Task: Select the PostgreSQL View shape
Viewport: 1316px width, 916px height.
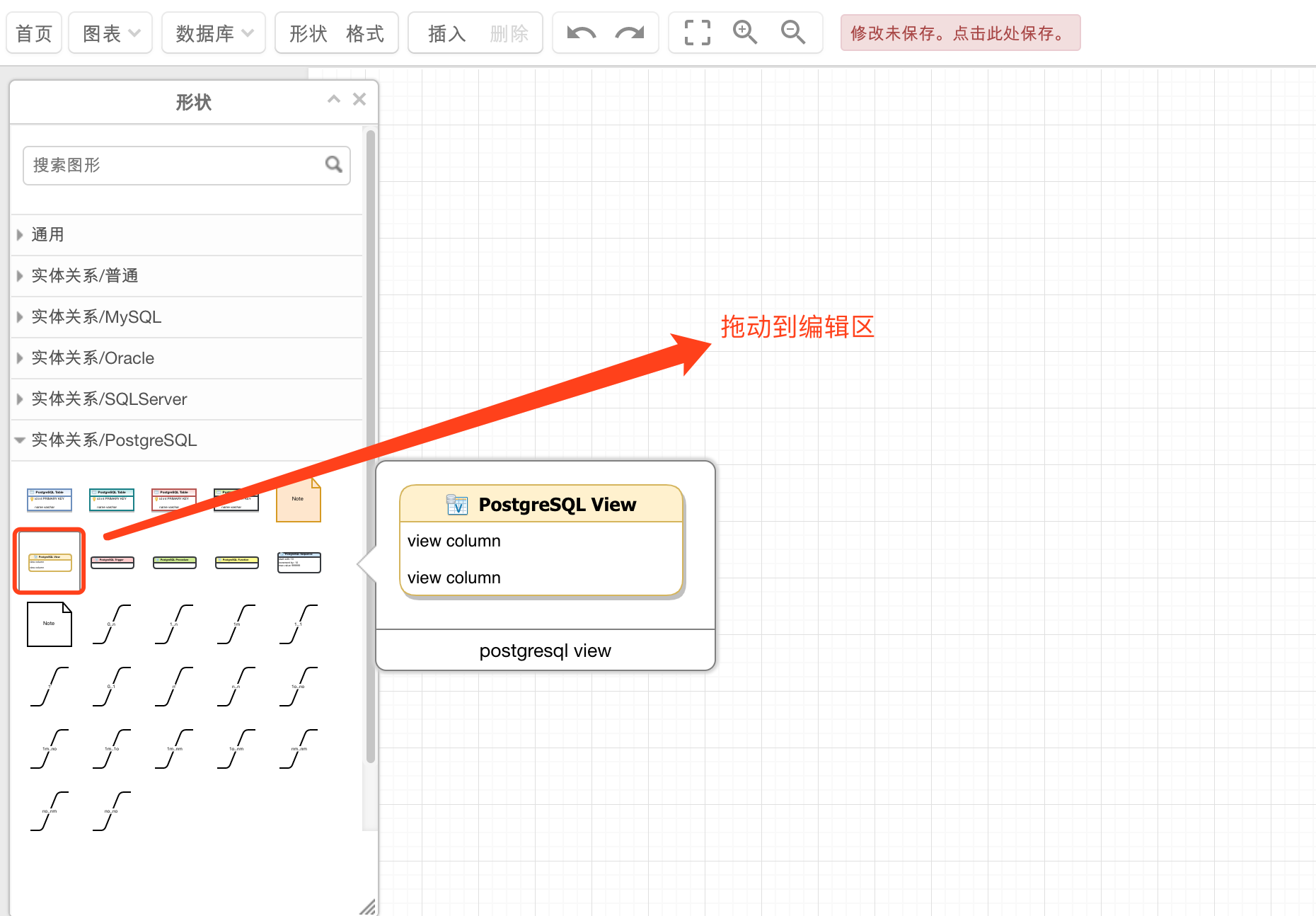Action: [48, 561]
